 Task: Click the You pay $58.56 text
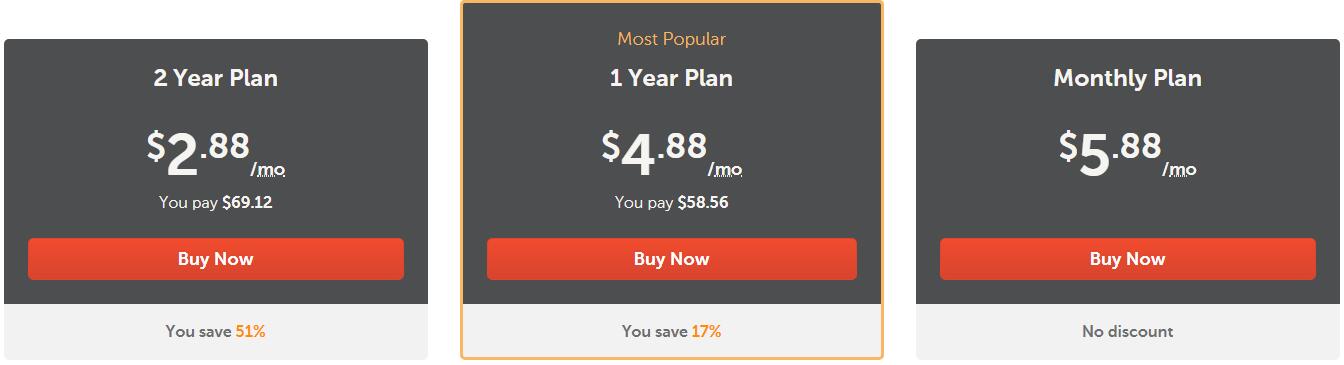[x=672, y=202]
